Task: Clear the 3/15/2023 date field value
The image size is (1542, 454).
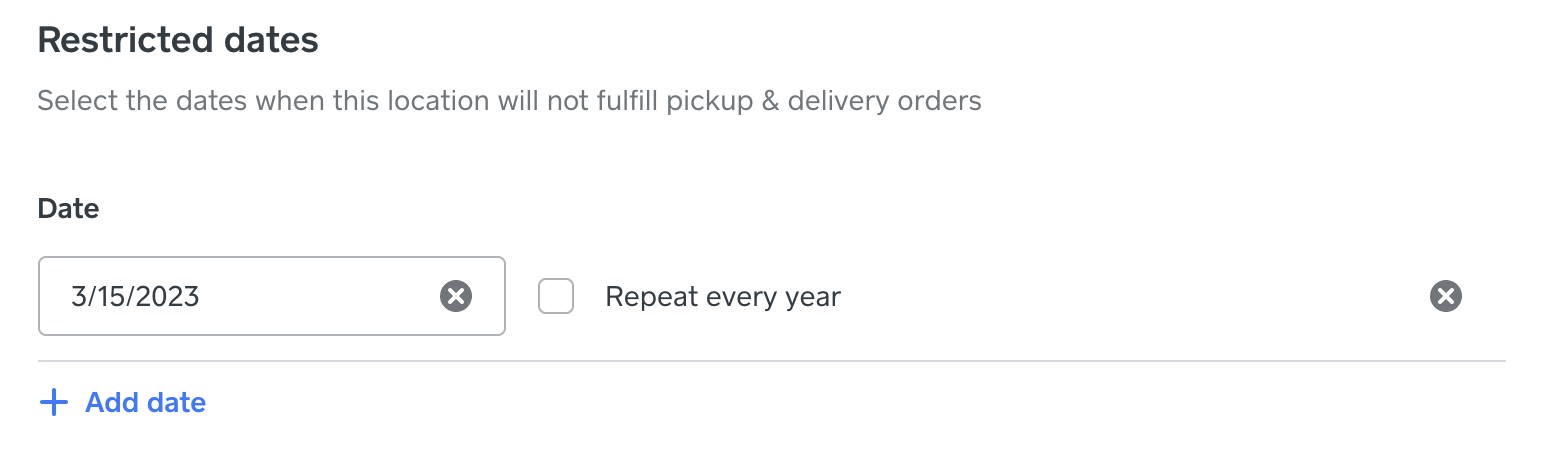Action: tap(456, 296)
